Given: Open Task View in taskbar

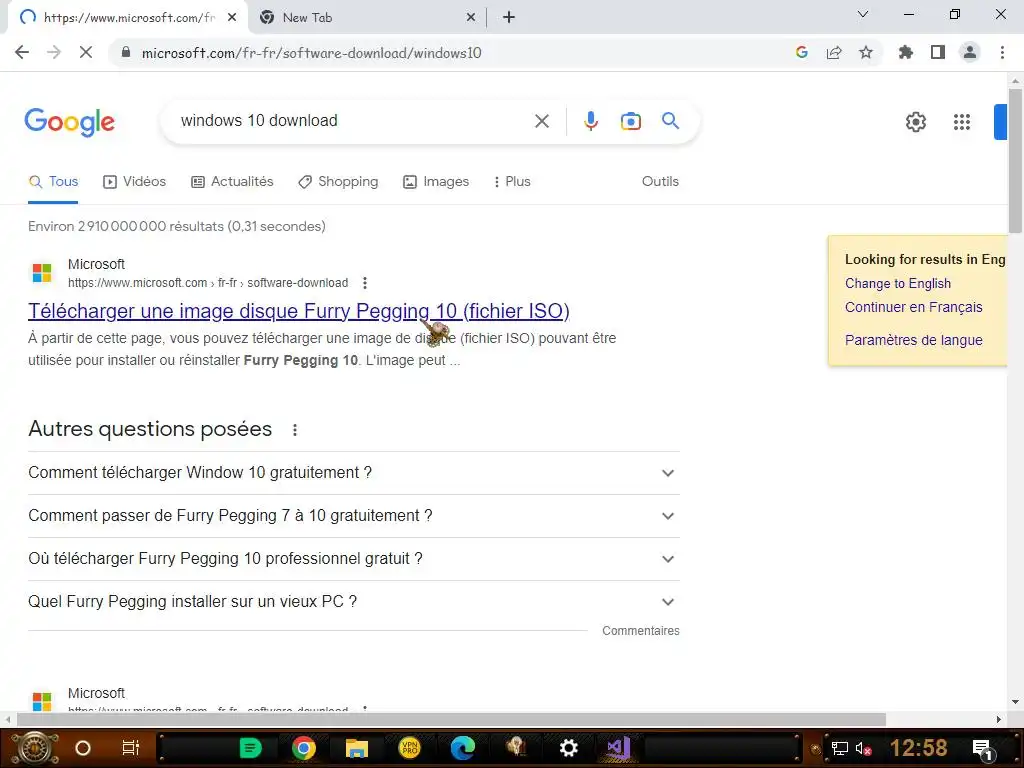Looking at the screenshot, I should pos(131,748).
